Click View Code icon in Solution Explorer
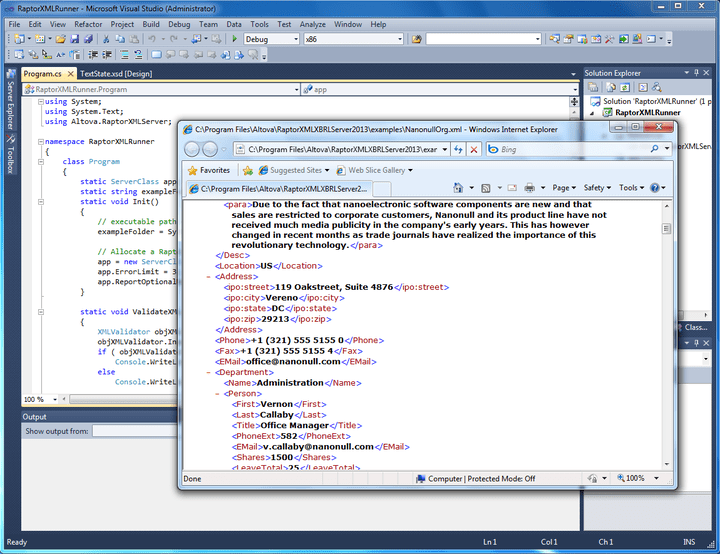This screenshot has height=554, width=720. tap(643, 87)
